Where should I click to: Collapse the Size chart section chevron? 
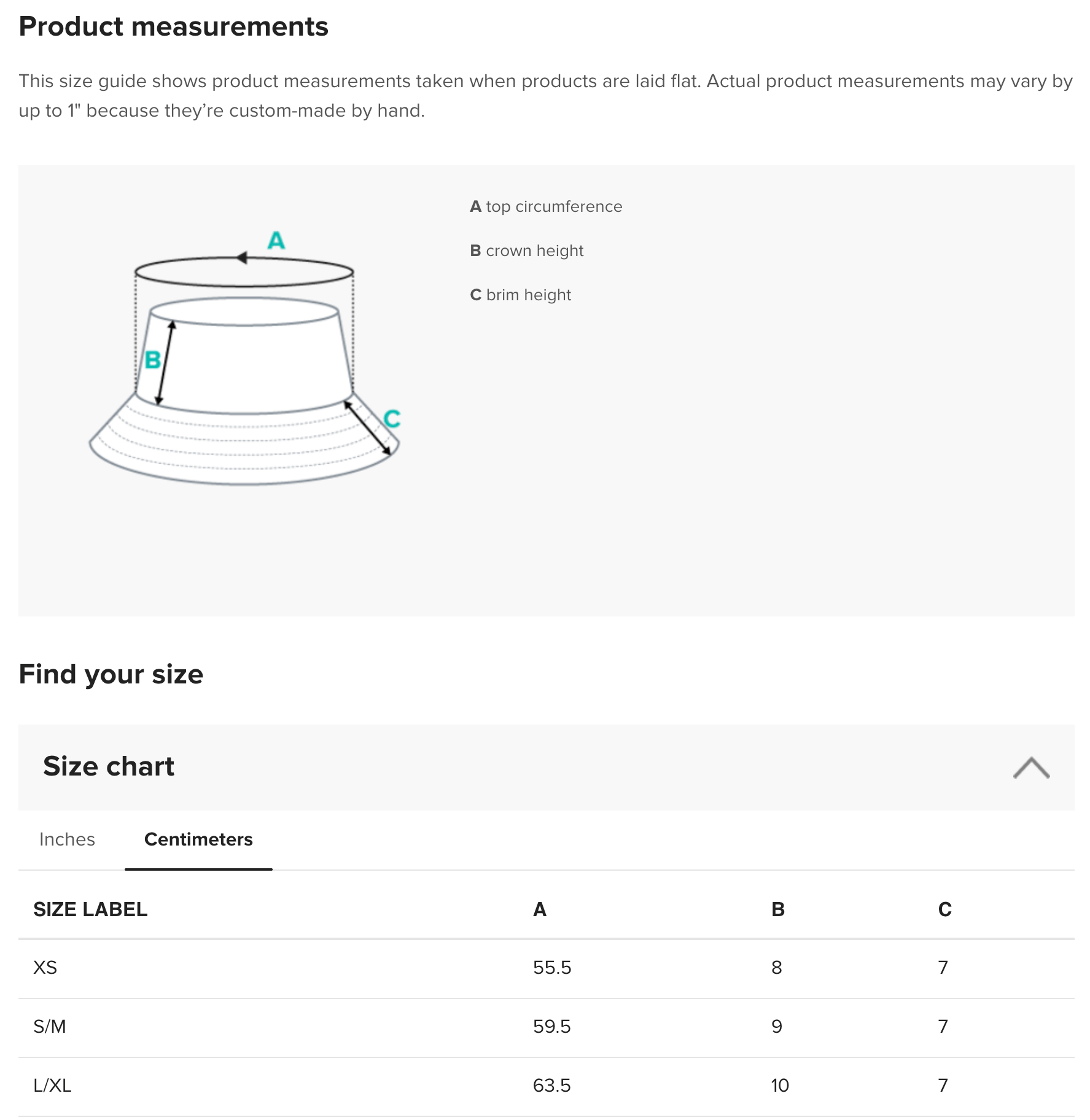[x=1031, y=768]
